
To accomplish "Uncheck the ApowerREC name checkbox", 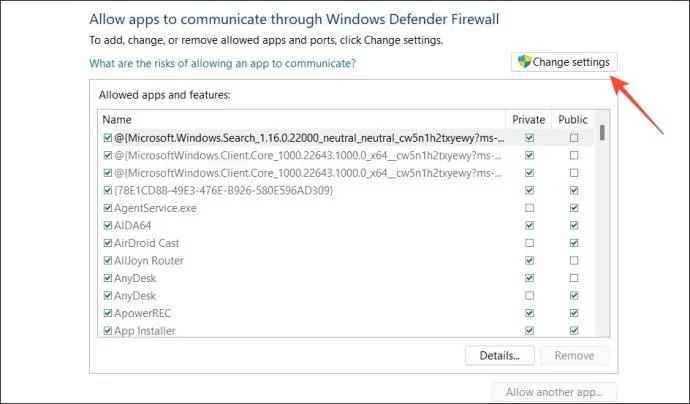I will [x=107, y=313].
